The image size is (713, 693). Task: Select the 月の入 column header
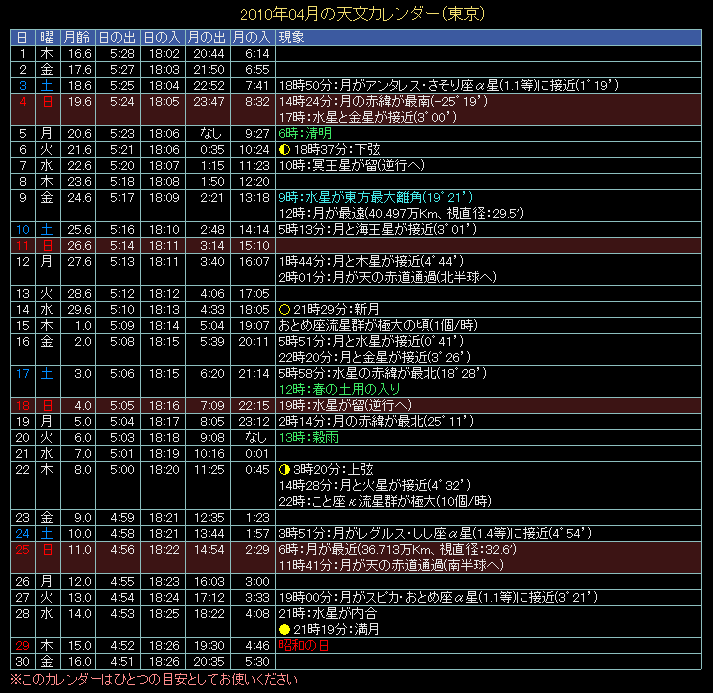tap(251, 37)
